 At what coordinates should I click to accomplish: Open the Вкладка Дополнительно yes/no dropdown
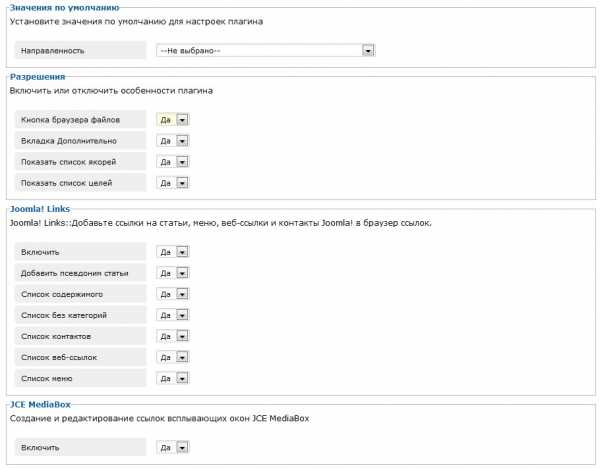[x=173, y=140]
